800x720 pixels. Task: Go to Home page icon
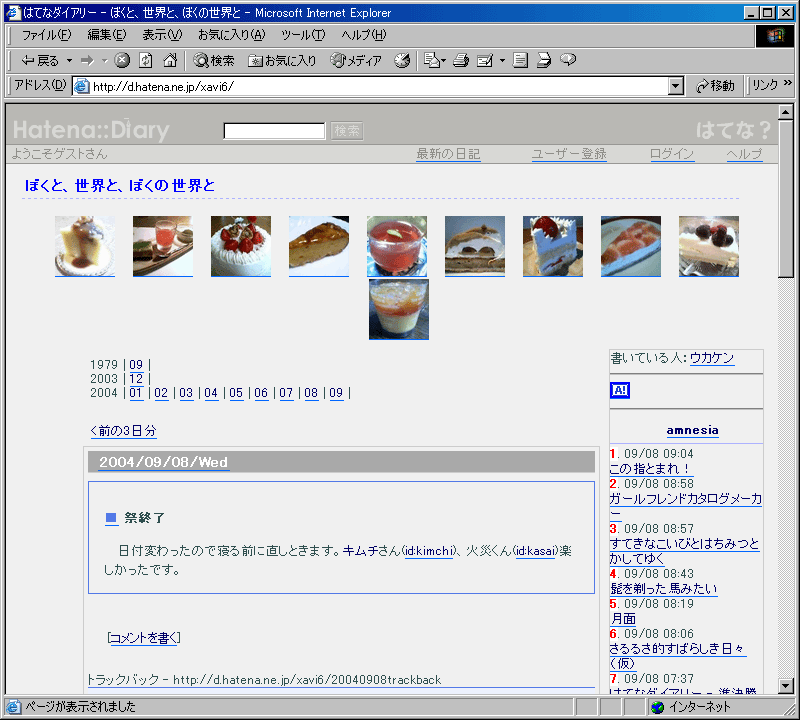pyautogui.click(x=170, y=61)
